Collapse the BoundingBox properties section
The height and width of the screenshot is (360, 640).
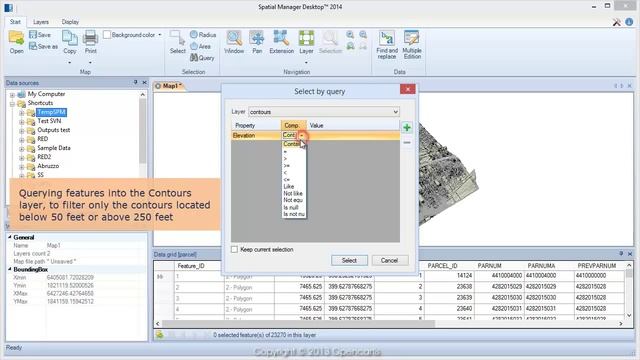click(9, 269)
